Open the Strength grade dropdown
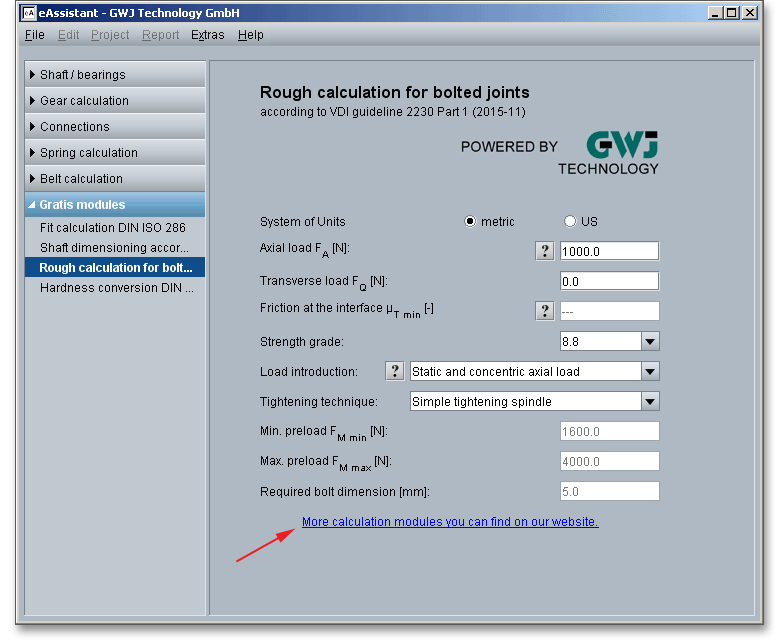Image resolution: width=779 pixels, height=640 pixels. 650,341
